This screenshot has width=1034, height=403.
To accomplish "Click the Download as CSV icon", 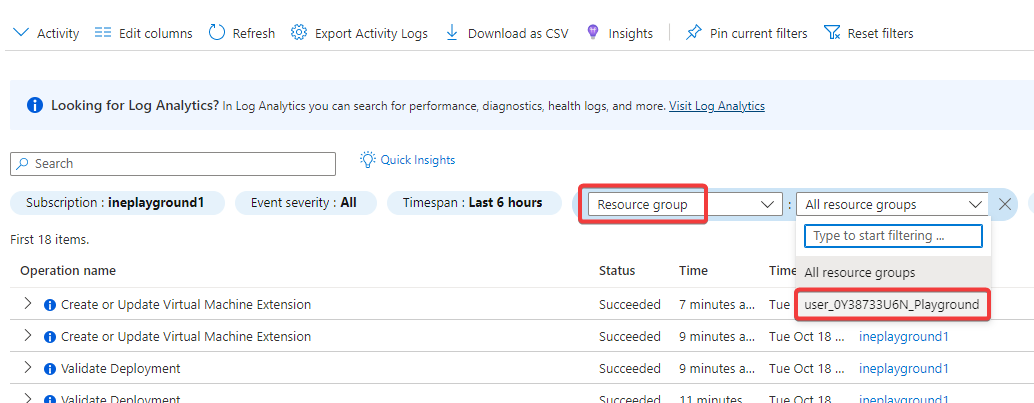I will click(452, 33).
